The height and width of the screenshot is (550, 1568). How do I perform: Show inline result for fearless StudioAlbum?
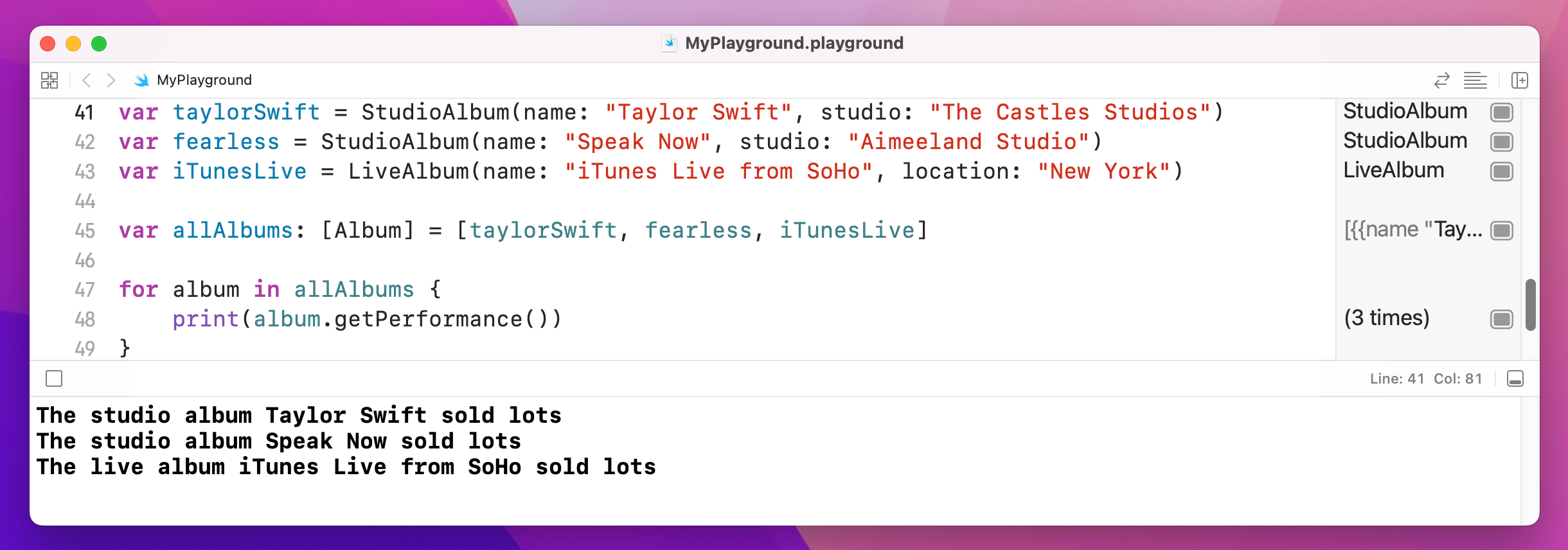click(x=1501, y=142)
